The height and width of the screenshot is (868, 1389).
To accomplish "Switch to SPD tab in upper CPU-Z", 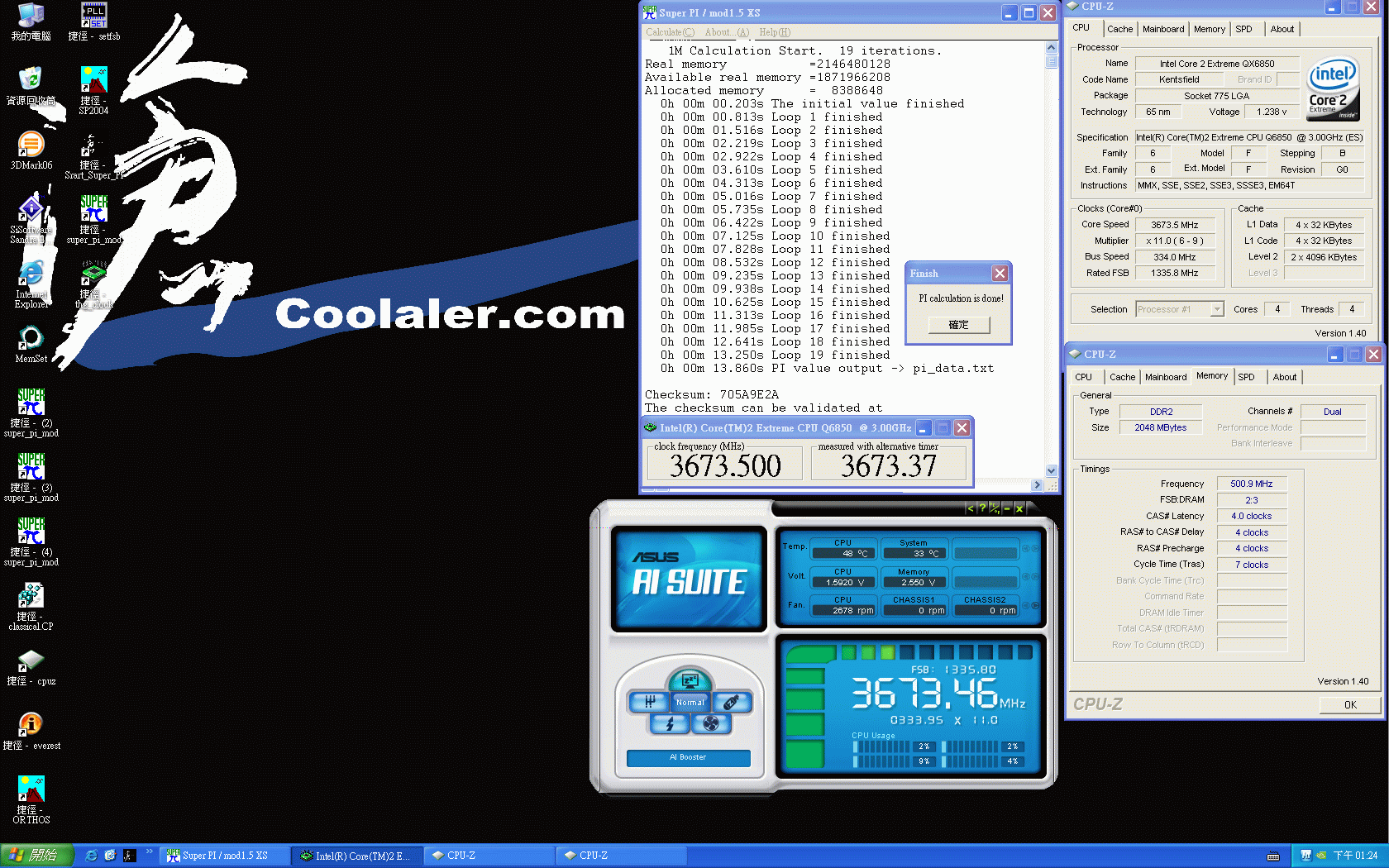I will (x=1243, y=29).
